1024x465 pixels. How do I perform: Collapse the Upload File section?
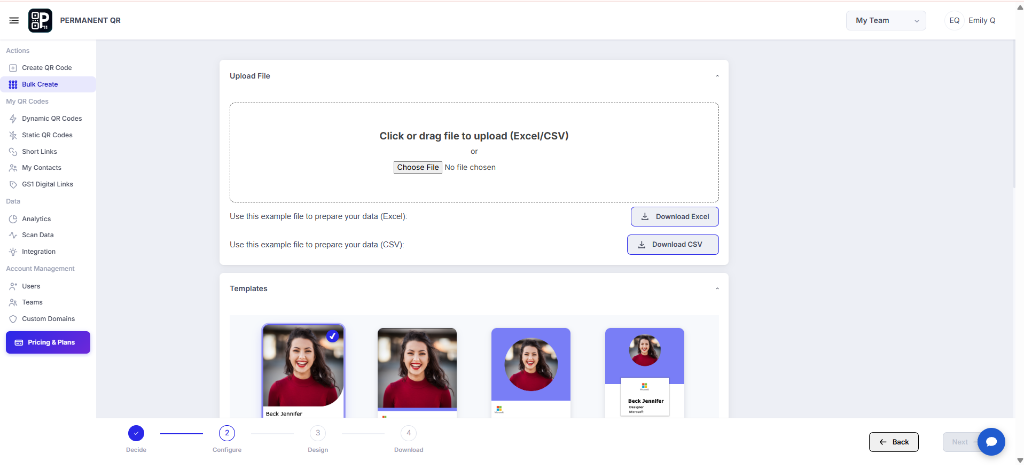[x=717, y=76]
